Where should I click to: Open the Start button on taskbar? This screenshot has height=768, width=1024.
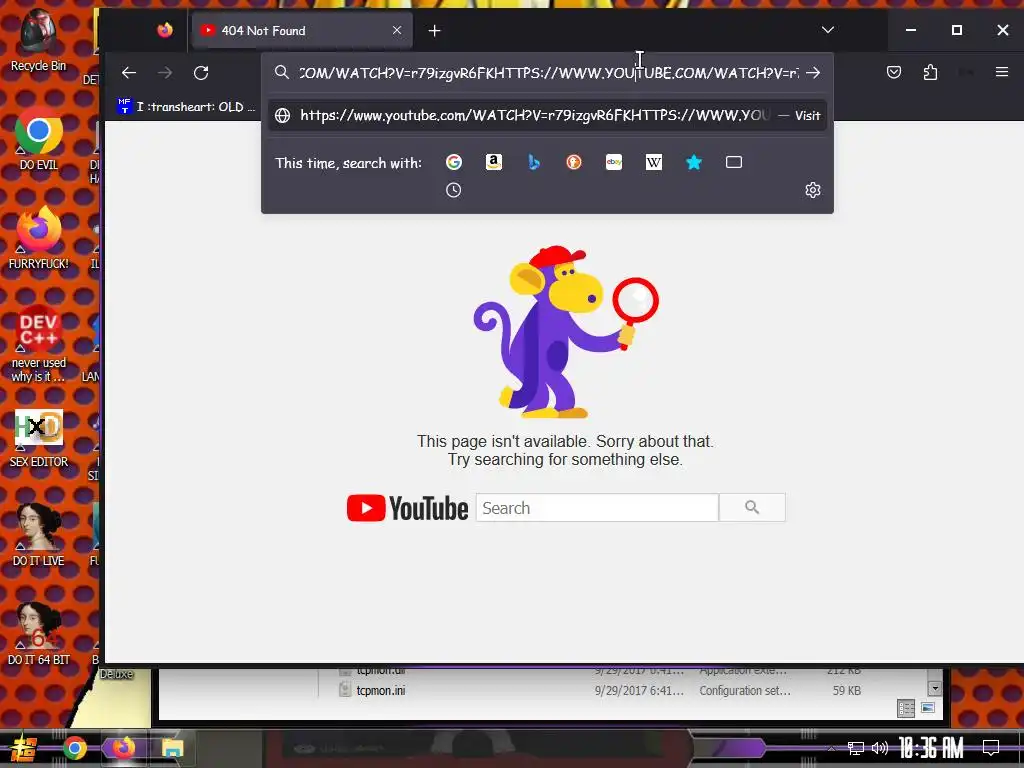point(23,748)
